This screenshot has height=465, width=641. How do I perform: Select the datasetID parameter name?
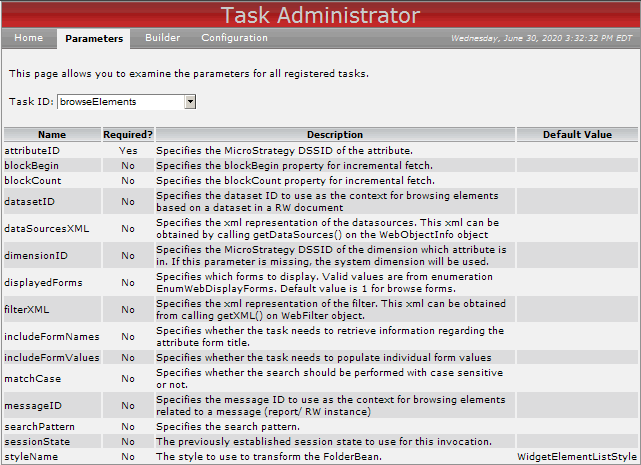point(29,202)
